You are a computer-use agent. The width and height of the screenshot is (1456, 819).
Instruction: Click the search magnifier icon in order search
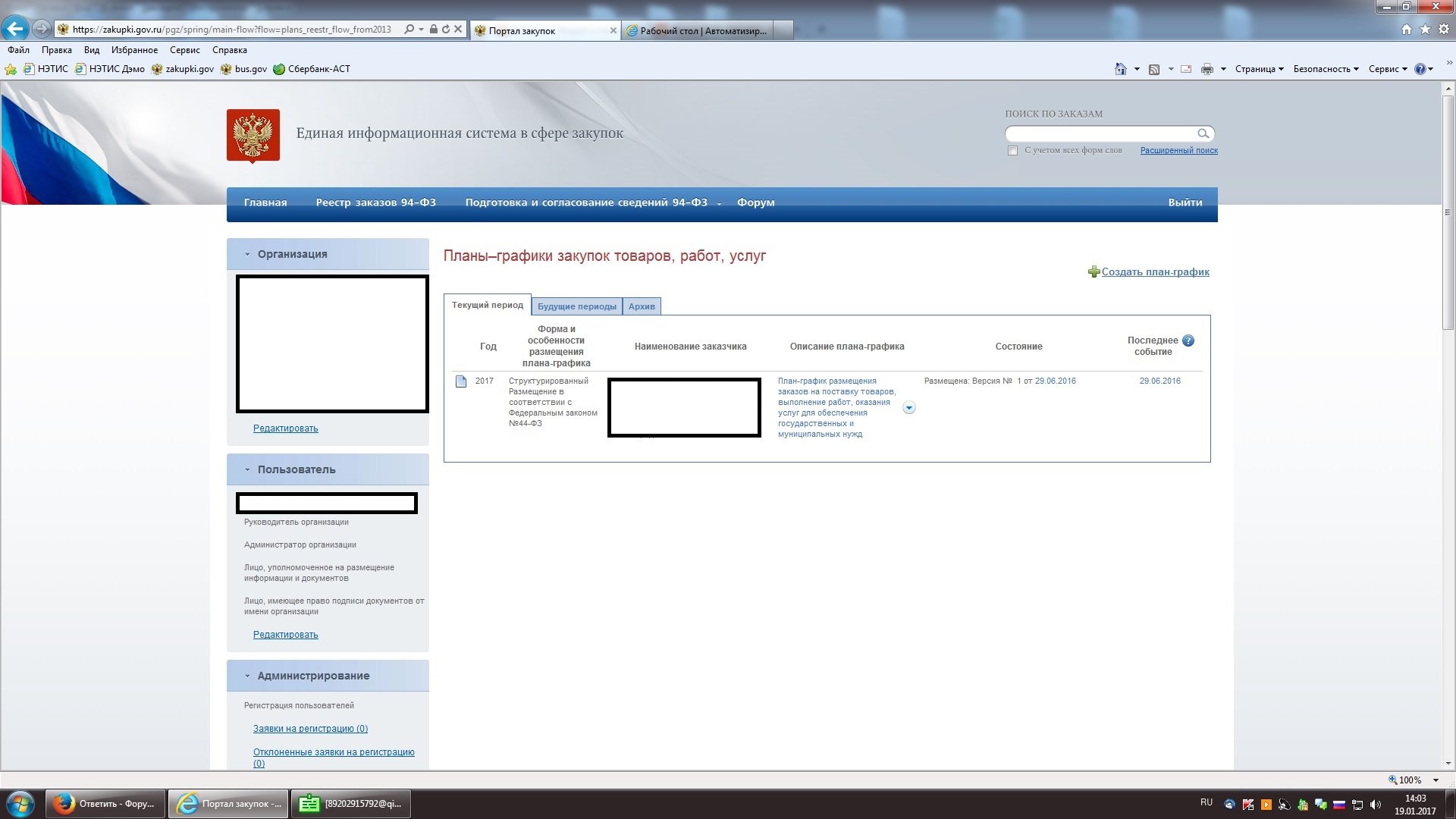[1203, 133]
